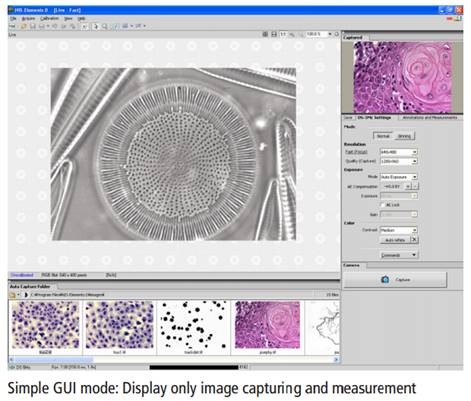Screen dimensions: 471x401
Task: Select the pointer arrow tool in toolbar
Action: coord(96,26)
